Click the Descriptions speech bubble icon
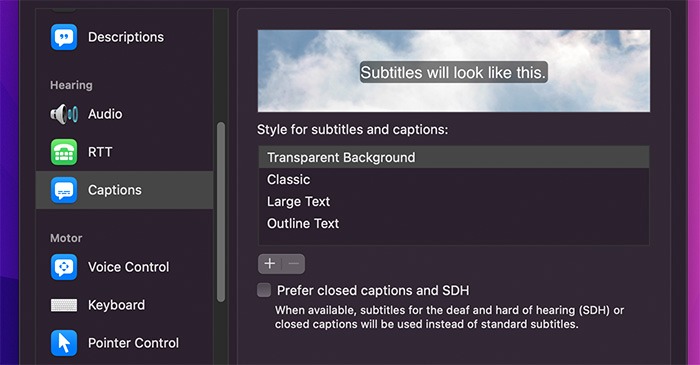This screenshot has height=365, width=700. [x=64, y=37]
